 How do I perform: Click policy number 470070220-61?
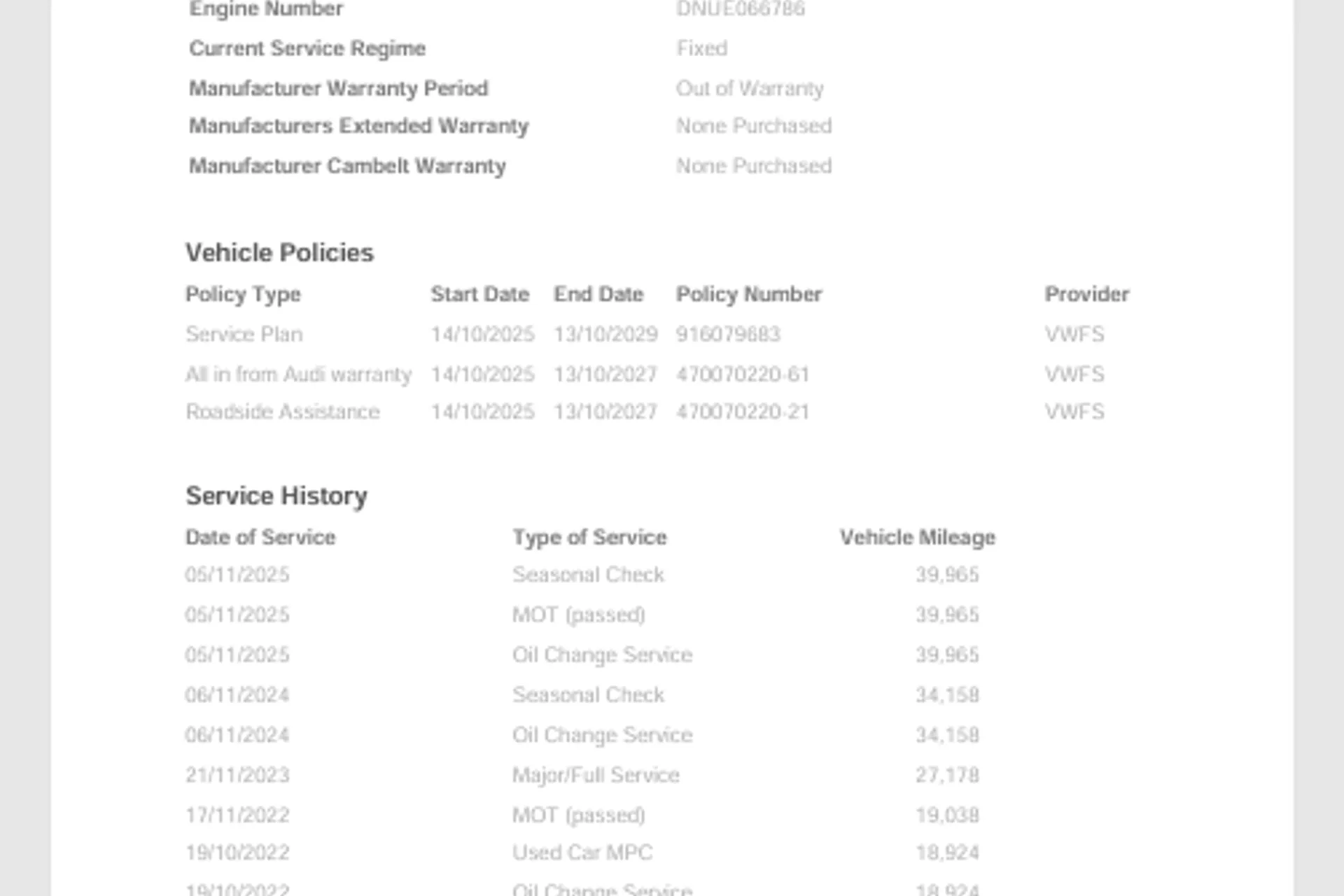(743, 374)
